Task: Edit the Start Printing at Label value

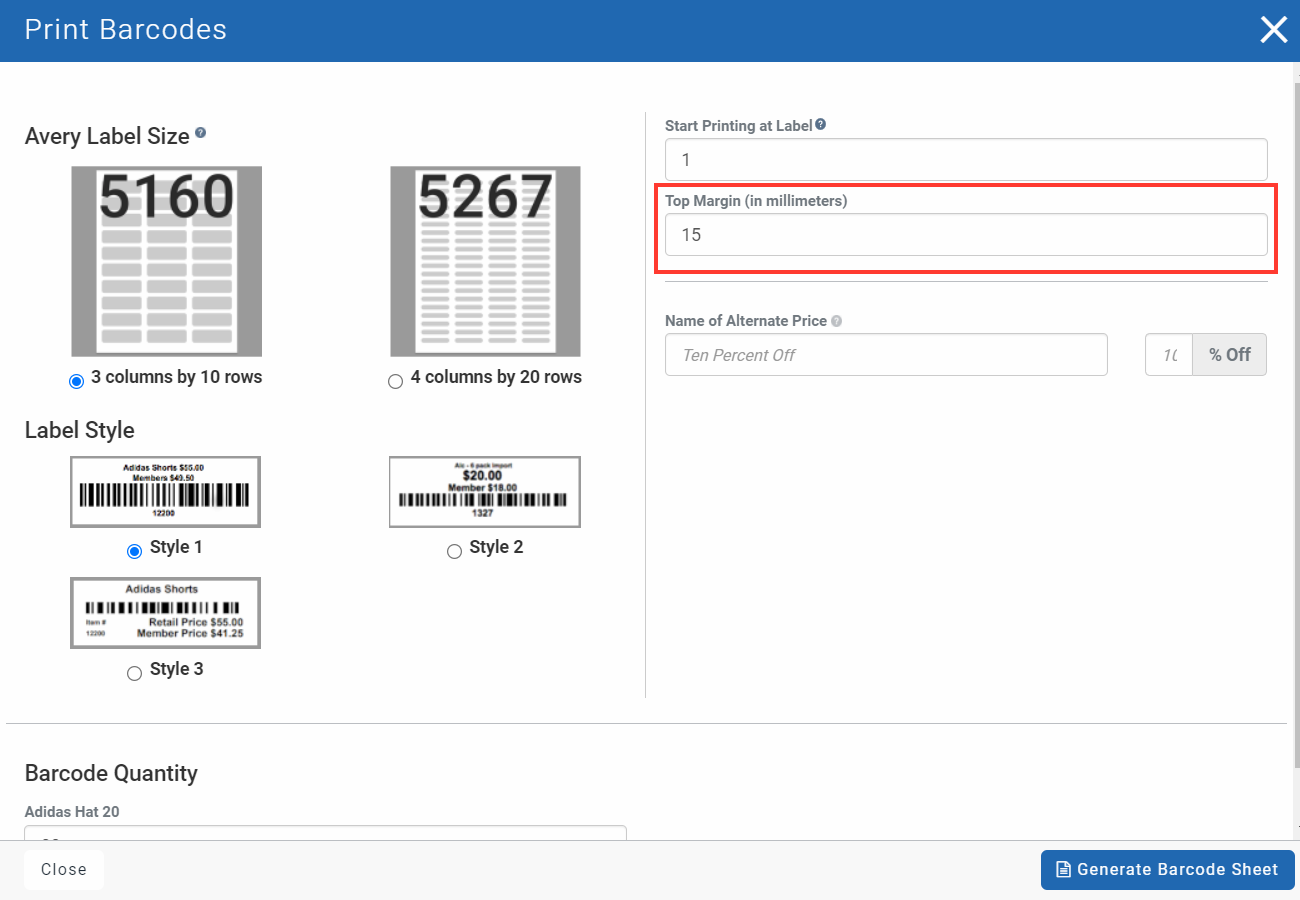Action: pyautogui.click(x=966, y=160)
